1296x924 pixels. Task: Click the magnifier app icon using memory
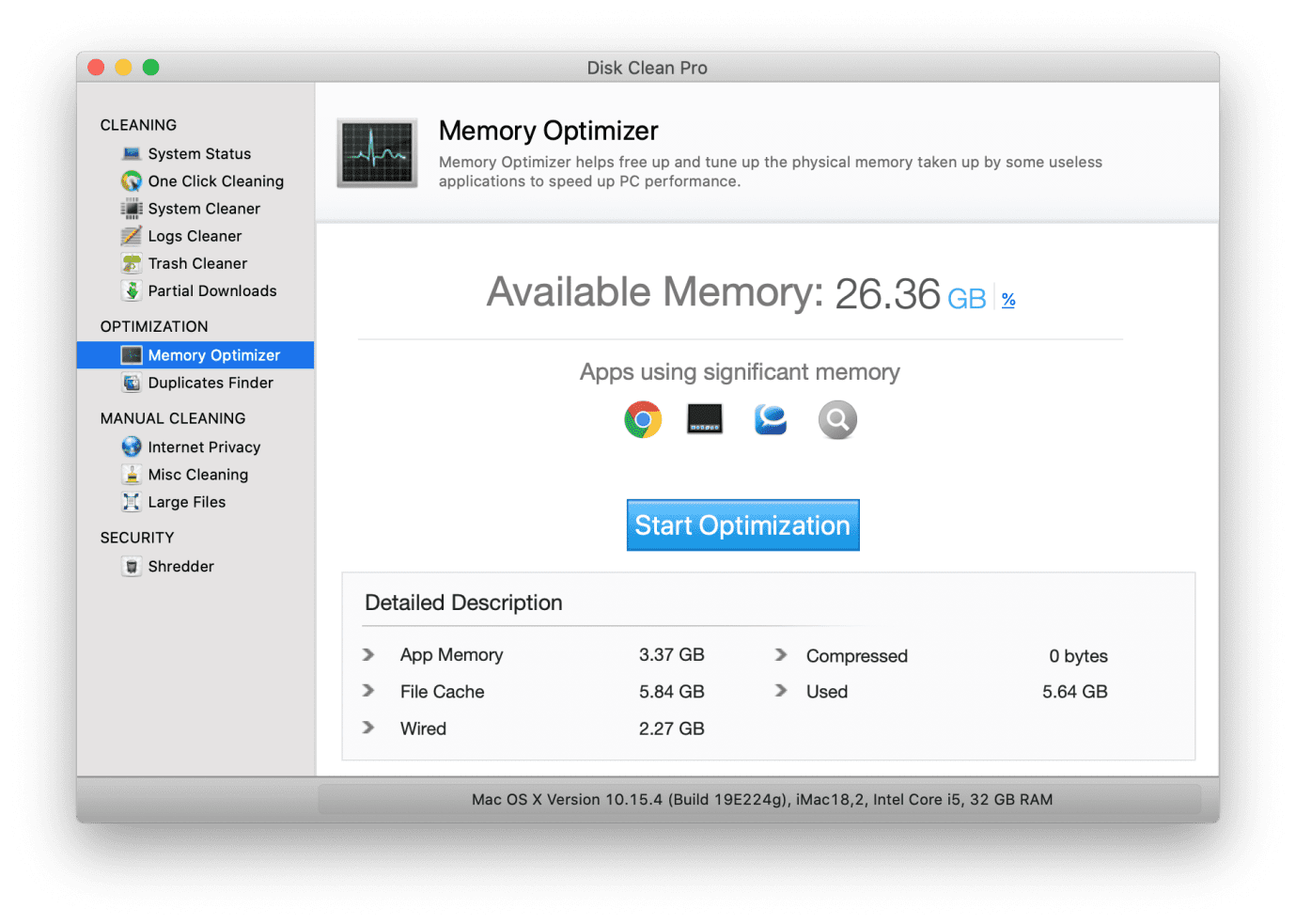click(x=836, y=419)
